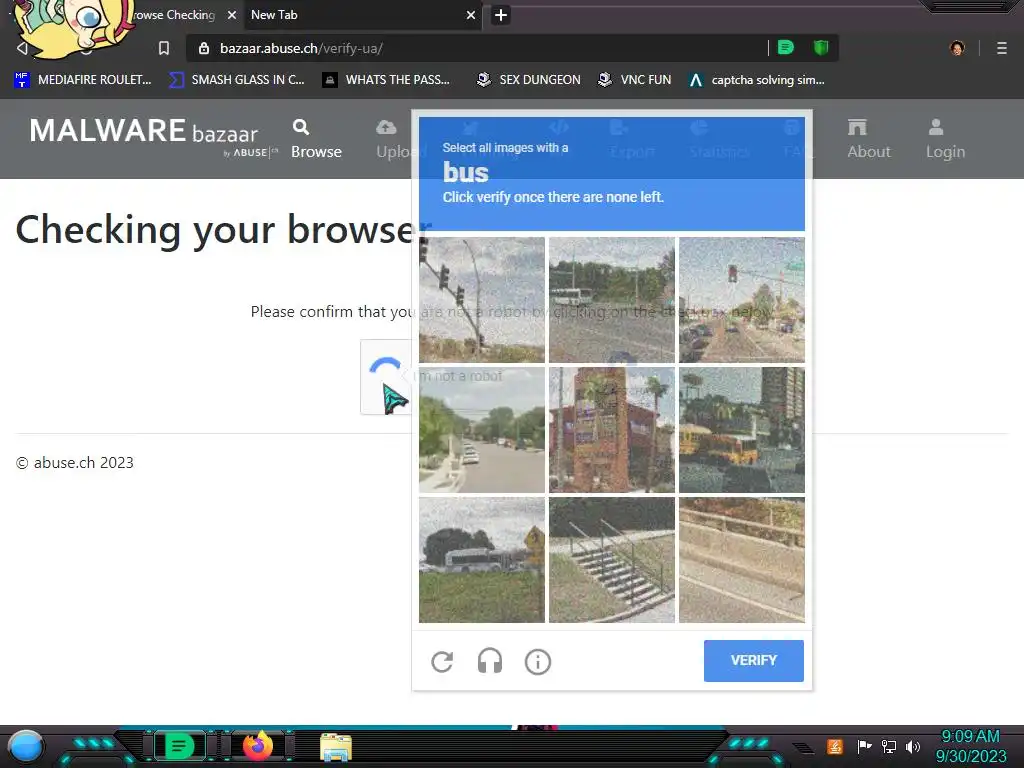Click Action Center flag tray icon

865,746
